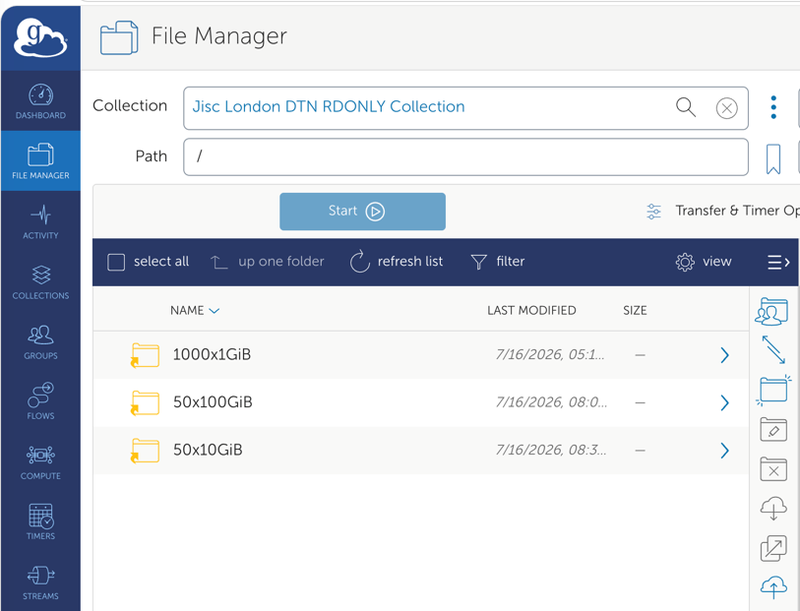Screen dimensions: 800x611
Task: Click the Upload cloud icon
Action: [x=773, y=587]
